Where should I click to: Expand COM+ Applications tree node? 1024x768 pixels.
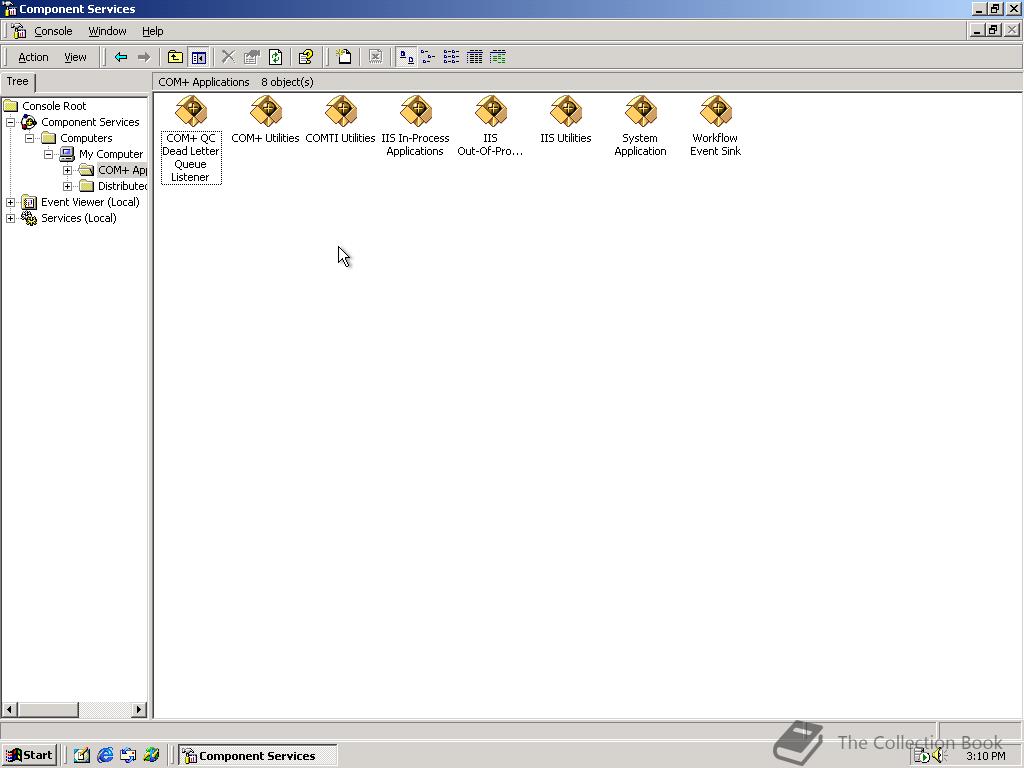tap(67, 170)
